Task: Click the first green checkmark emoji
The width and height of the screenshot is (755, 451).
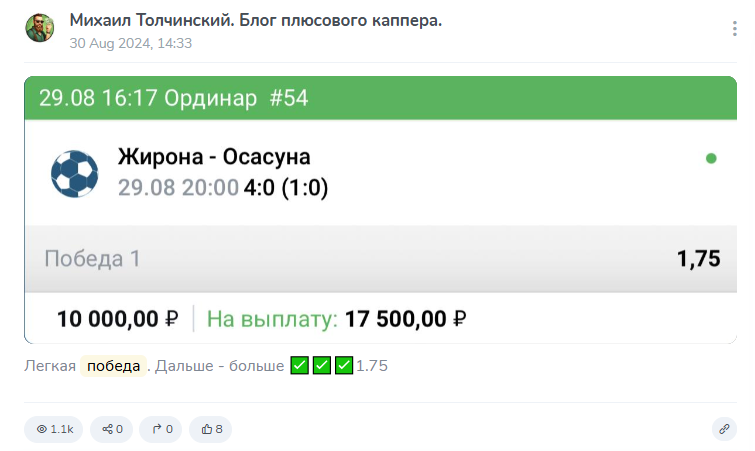Action: [x=300, y=365]
